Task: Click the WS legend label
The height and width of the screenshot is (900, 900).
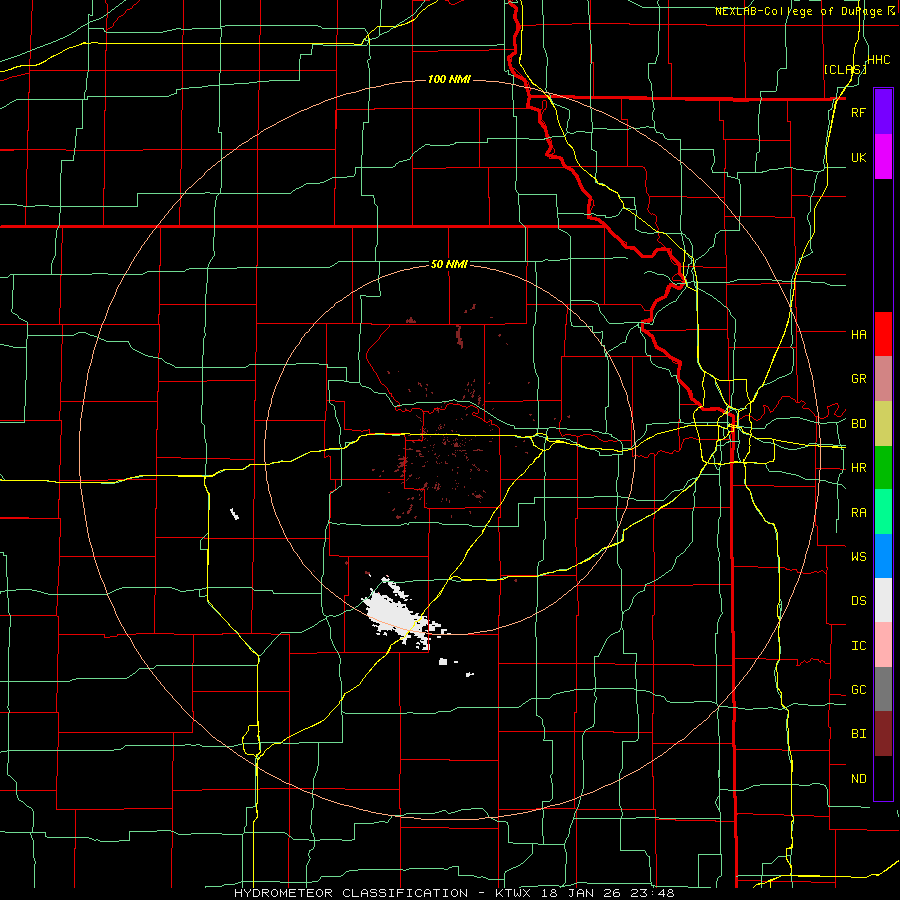Action: (x=858, y=557)
